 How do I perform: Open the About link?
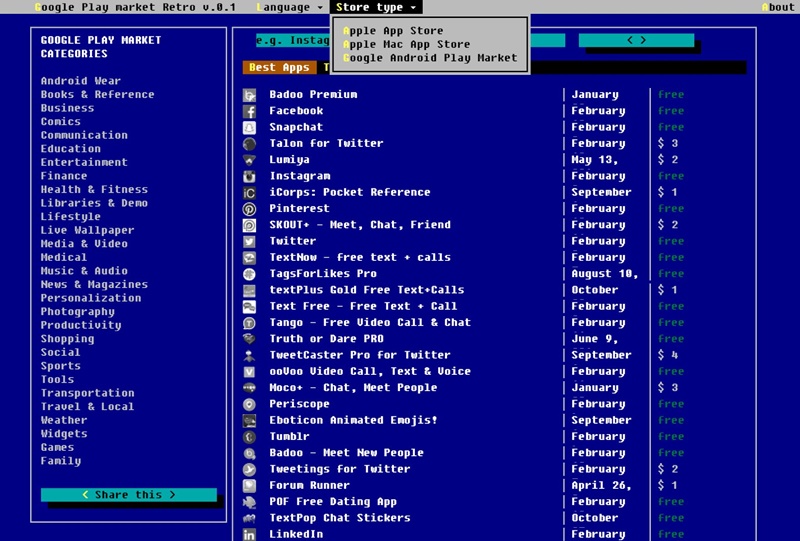coord(778,7)
